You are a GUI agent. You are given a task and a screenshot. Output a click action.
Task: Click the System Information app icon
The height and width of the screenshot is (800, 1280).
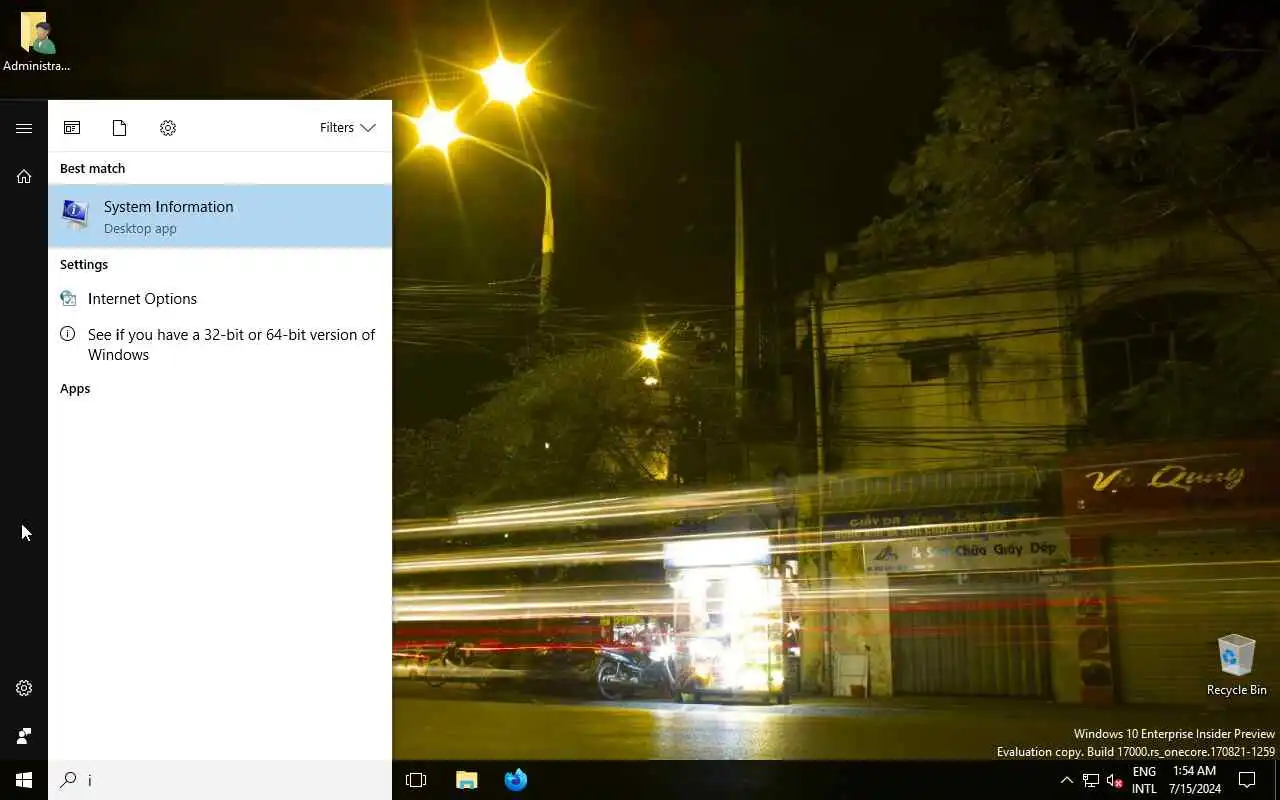click(x=75, y=215)
